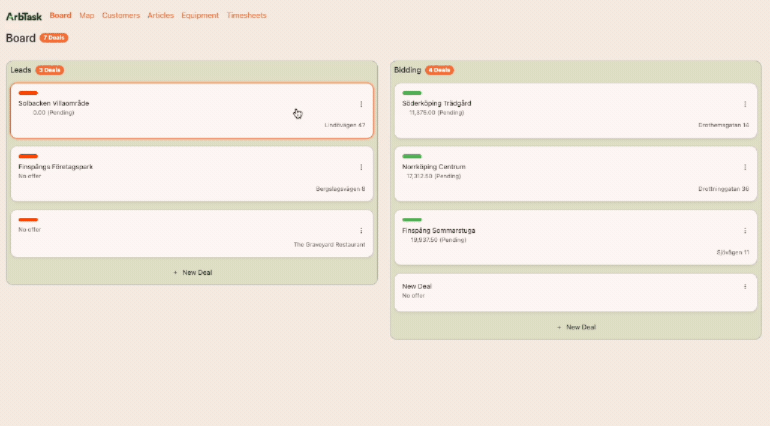
Task: Click the 'Bergslagsvägen 8' address text
Action: pyautogui.click(x=340, y=189)
